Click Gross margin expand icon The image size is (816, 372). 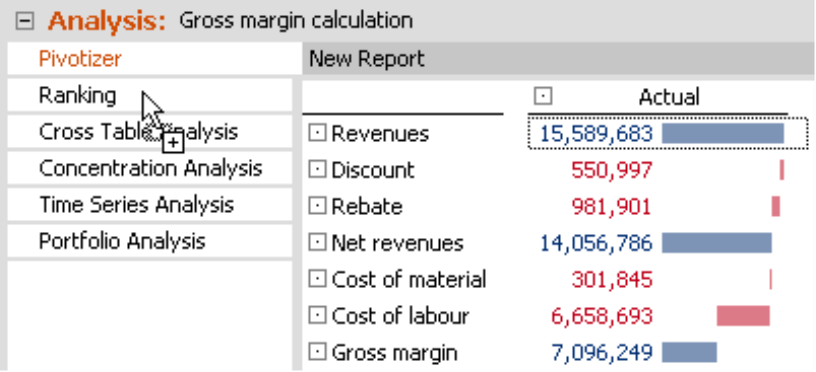point(317,352)
